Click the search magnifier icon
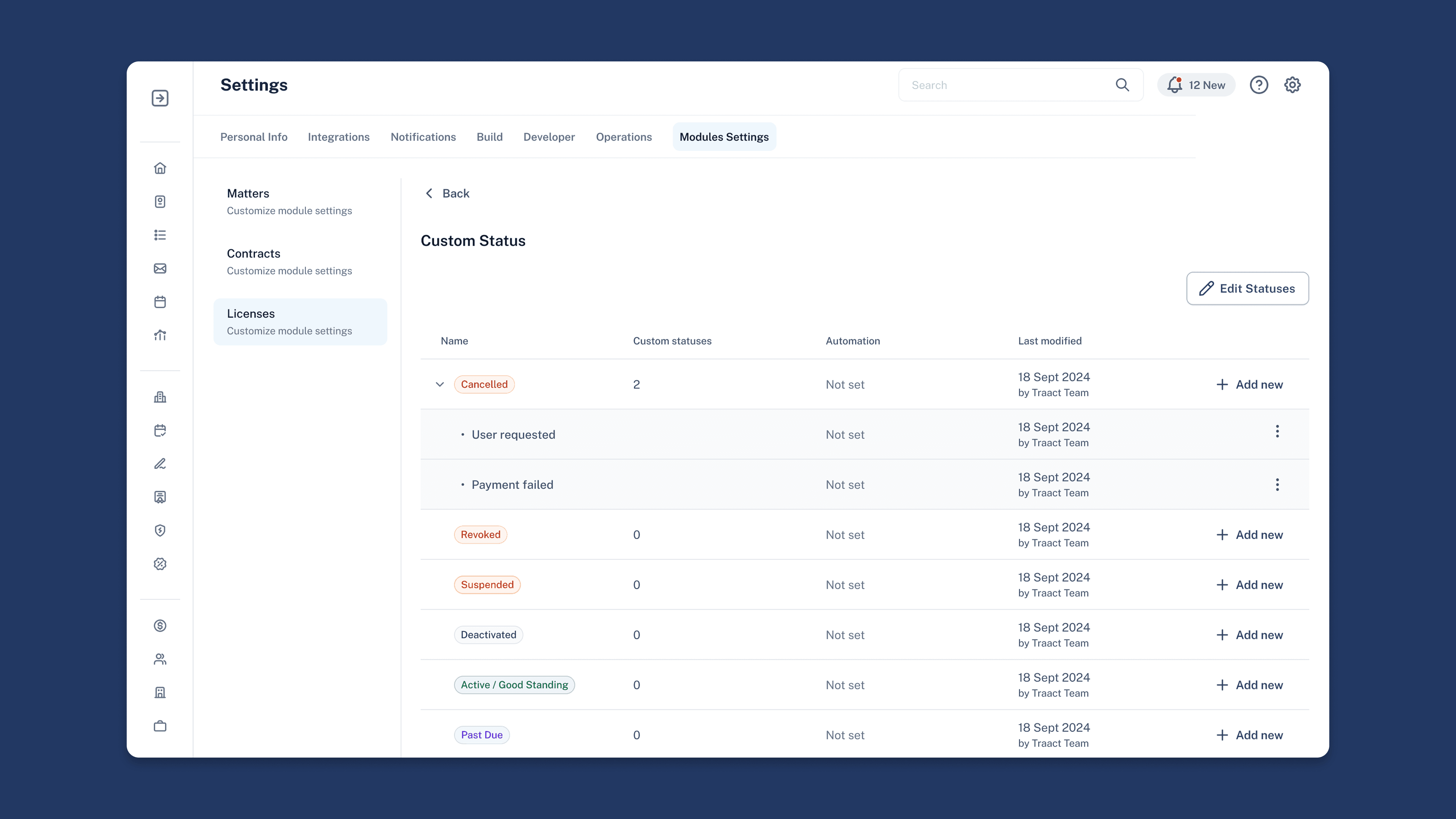Viewport: 1456px width, 819px height. tap(1122, 85)
